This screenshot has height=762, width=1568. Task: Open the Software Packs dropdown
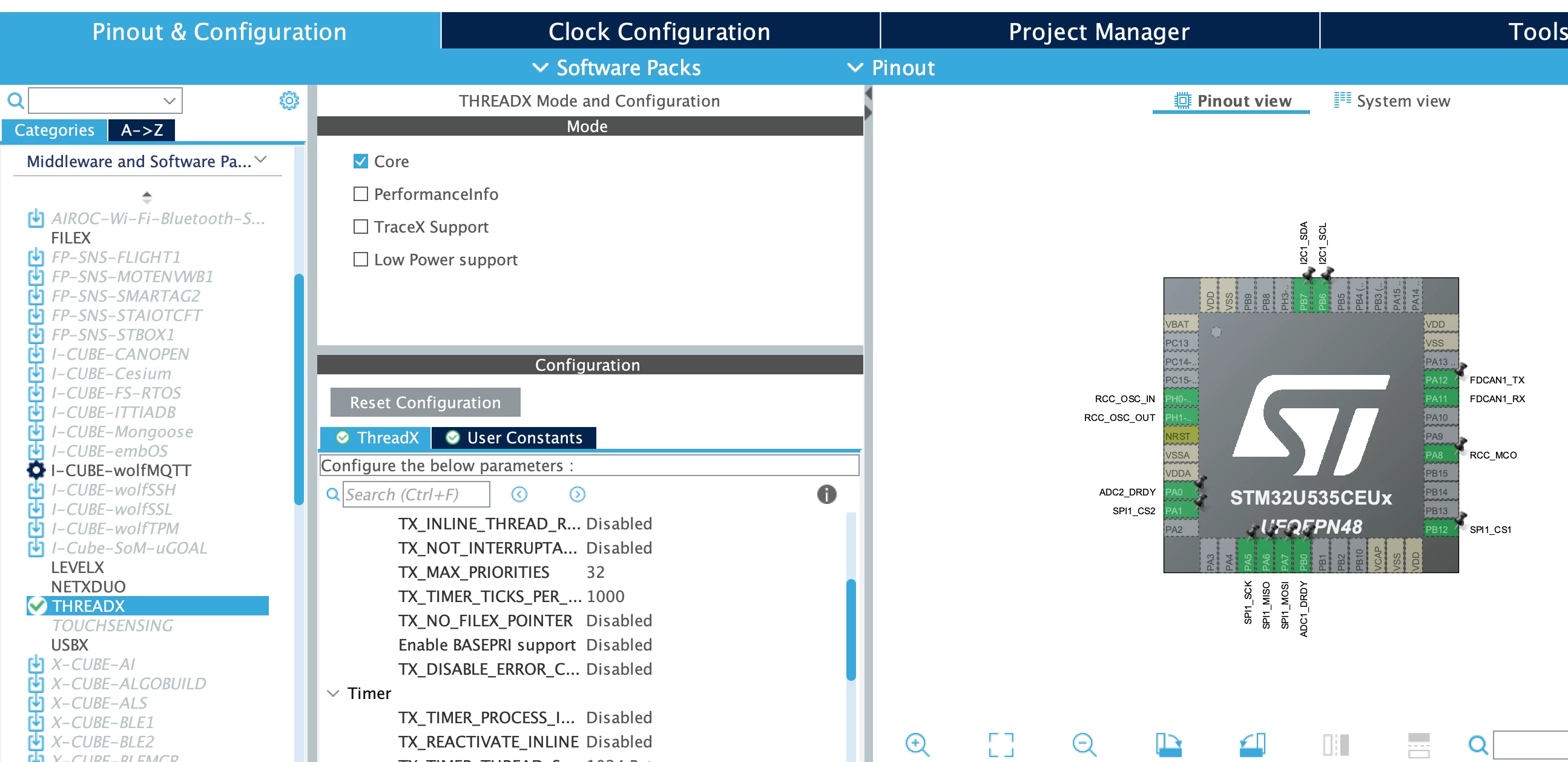point(616,67)
